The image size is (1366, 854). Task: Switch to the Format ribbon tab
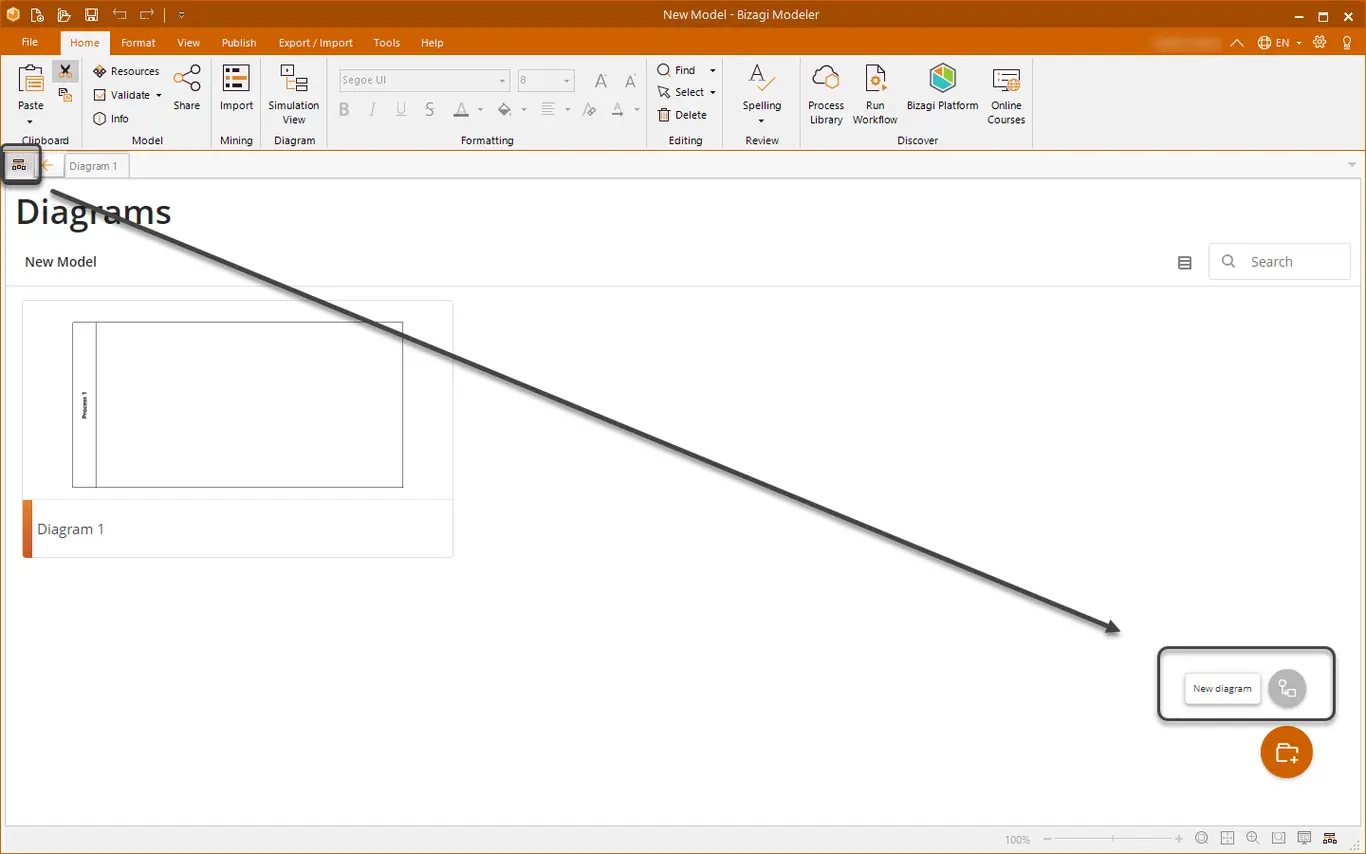(138, 43)
